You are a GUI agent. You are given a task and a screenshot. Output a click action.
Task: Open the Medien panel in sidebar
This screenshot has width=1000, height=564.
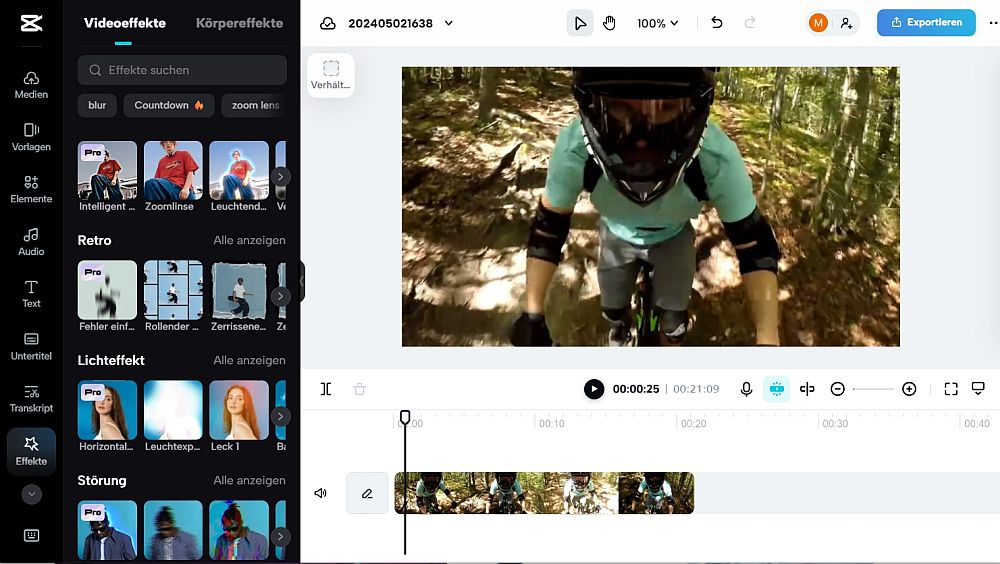point(31,85)
